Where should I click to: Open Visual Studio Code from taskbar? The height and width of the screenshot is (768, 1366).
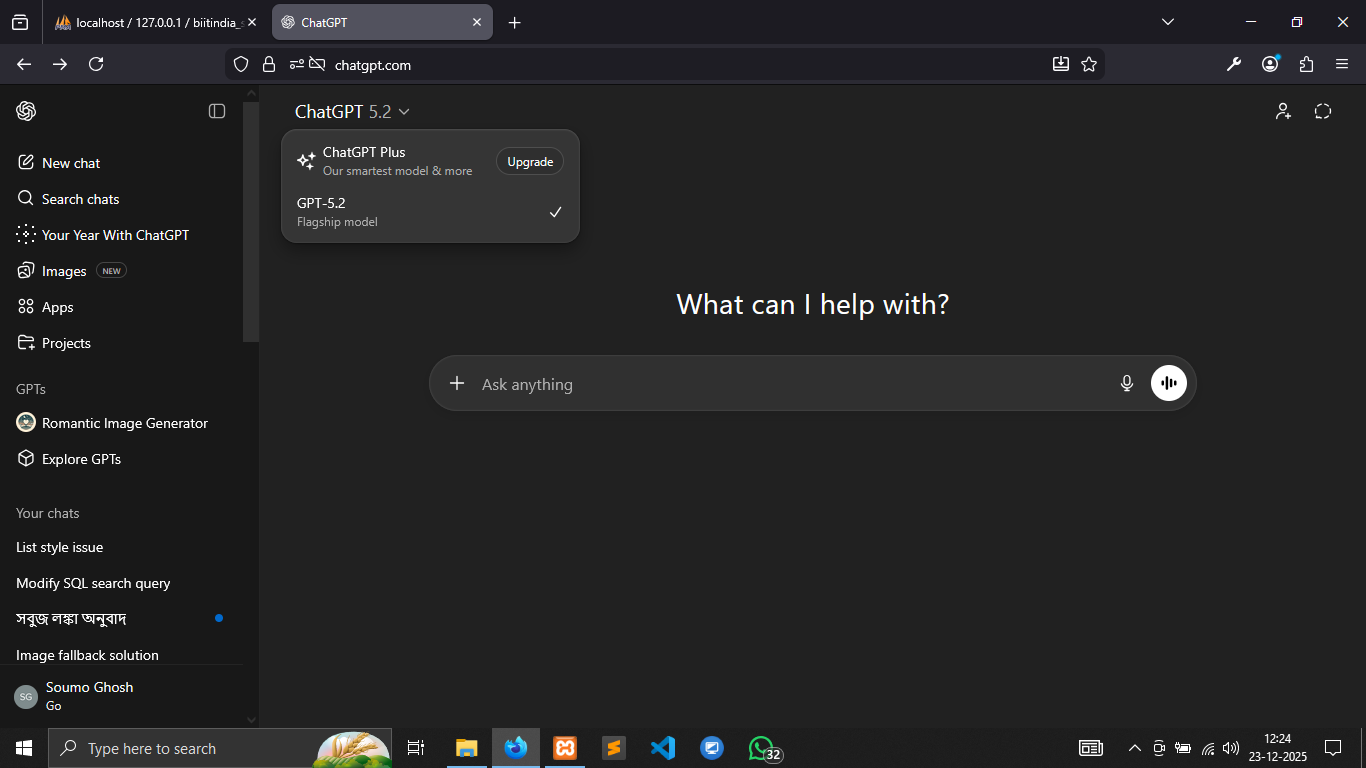(x=662, y=748)
